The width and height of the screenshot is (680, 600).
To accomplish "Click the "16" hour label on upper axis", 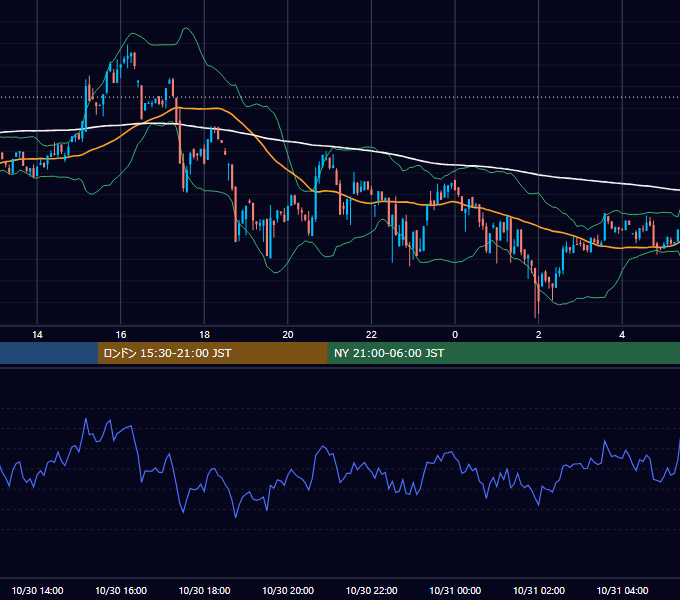I will (x=121, y=335).
